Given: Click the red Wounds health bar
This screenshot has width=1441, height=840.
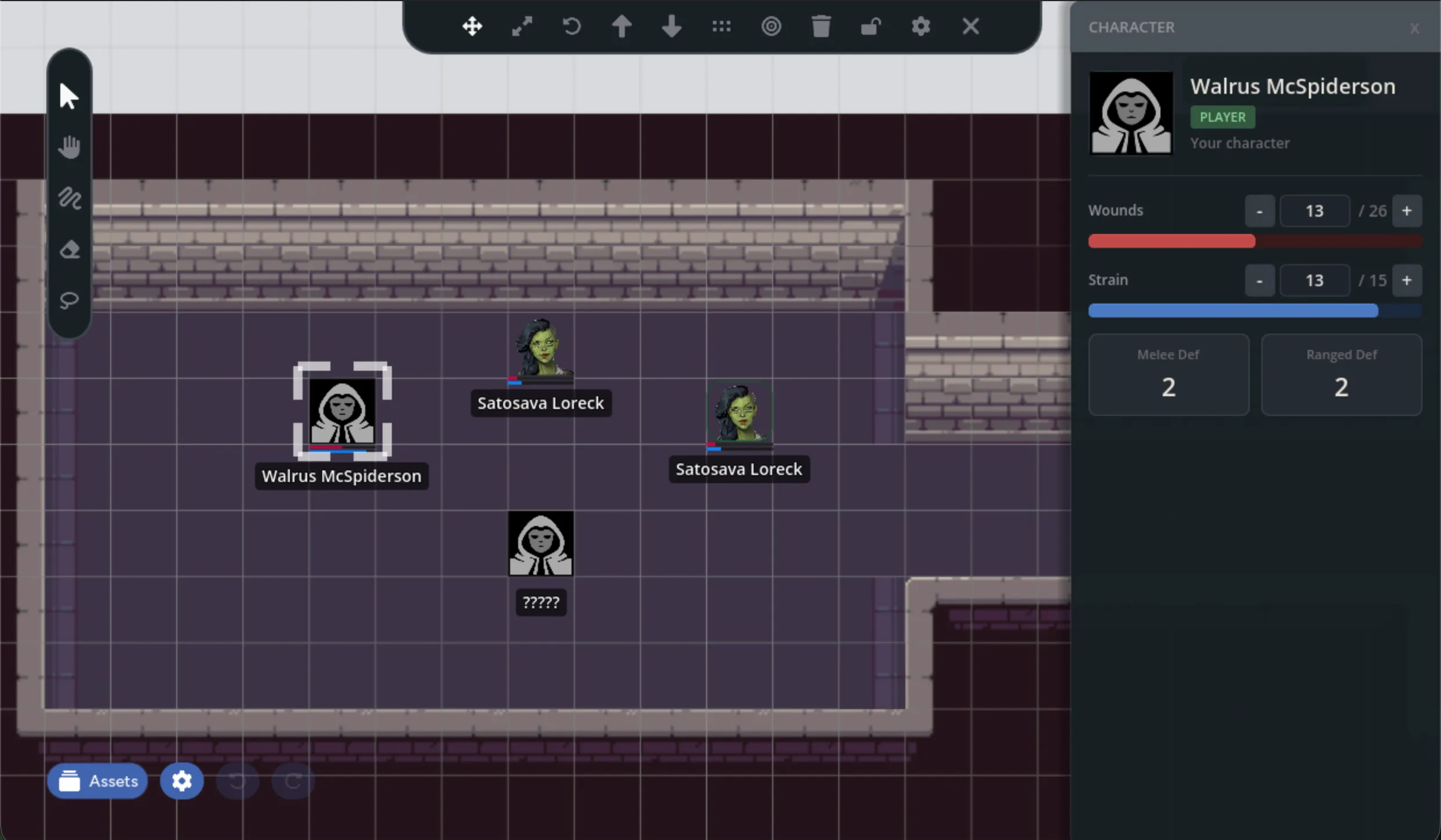Looking at the screenshot, I should pos(1171,242).
